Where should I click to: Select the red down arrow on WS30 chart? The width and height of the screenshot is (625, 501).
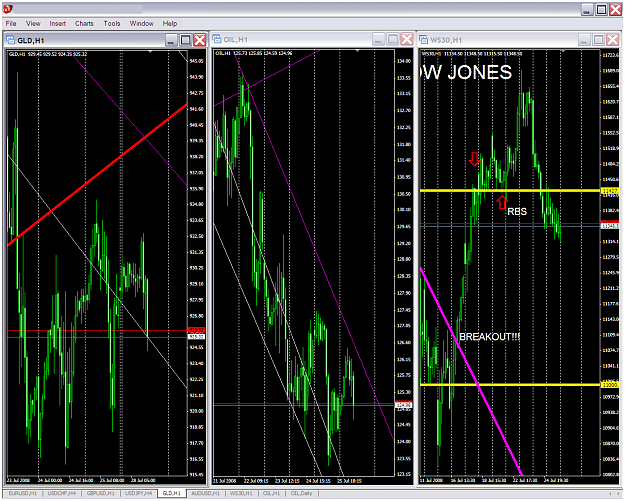[474, 159]
